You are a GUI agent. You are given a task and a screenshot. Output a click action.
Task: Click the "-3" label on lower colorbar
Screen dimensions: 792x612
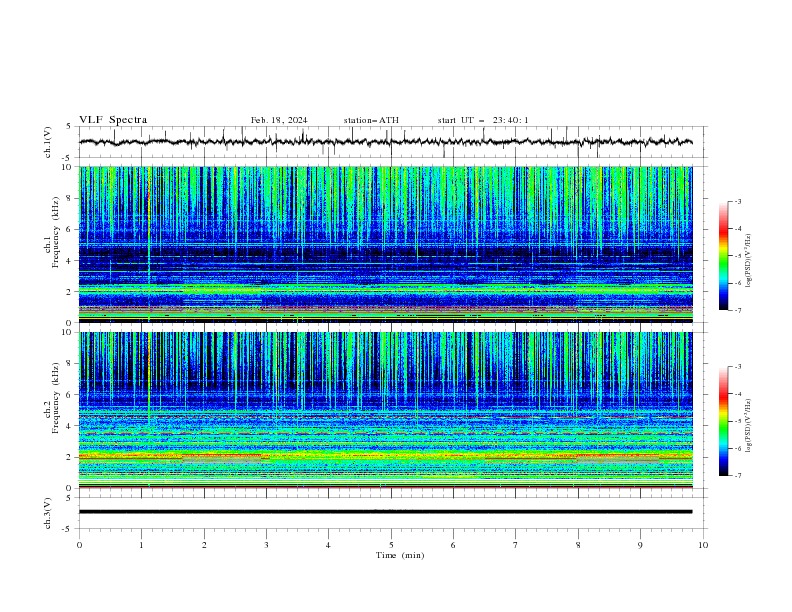[737, 367]
